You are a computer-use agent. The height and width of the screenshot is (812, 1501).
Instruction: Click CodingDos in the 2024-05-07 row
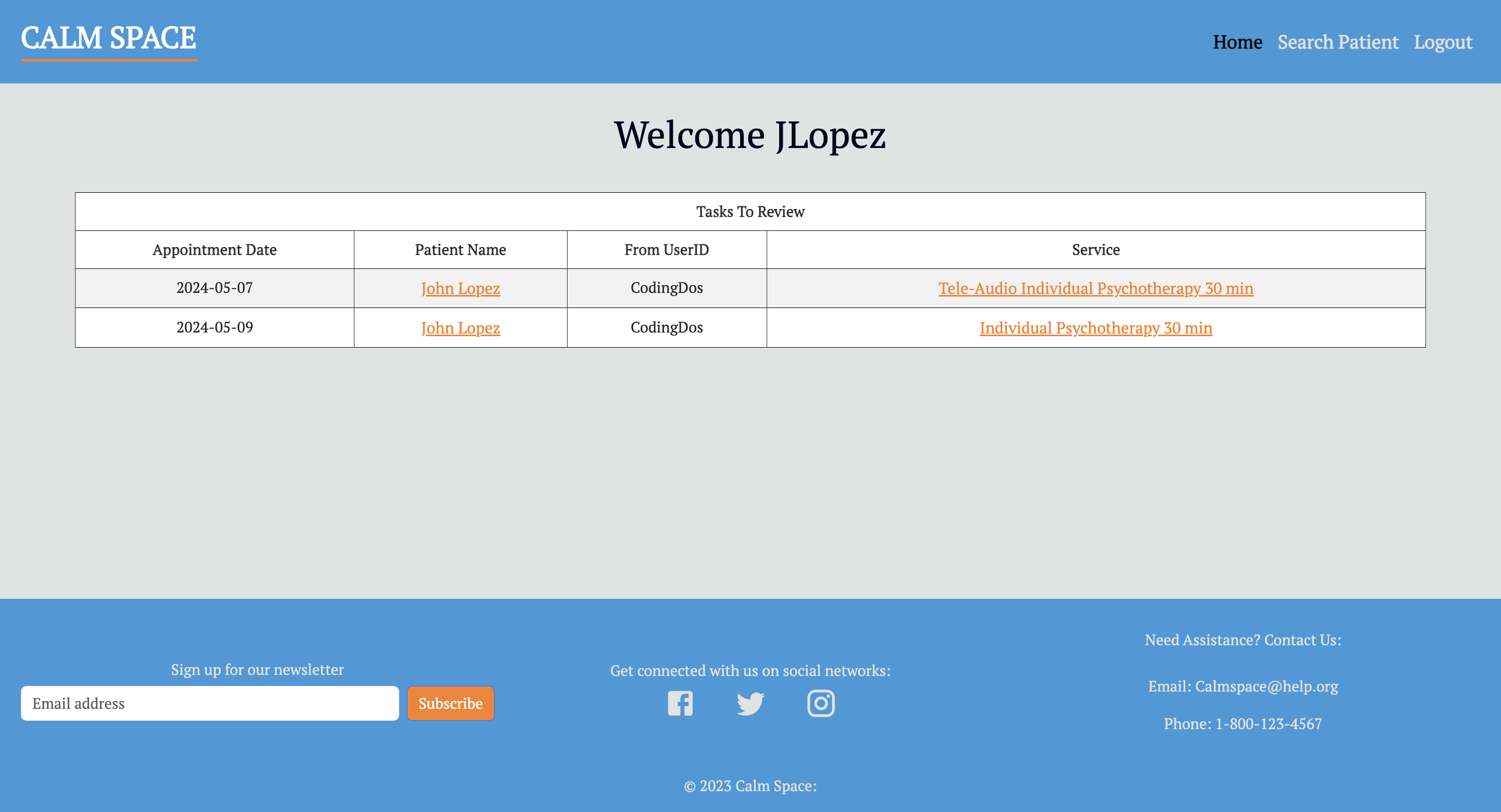coord(667,288)
